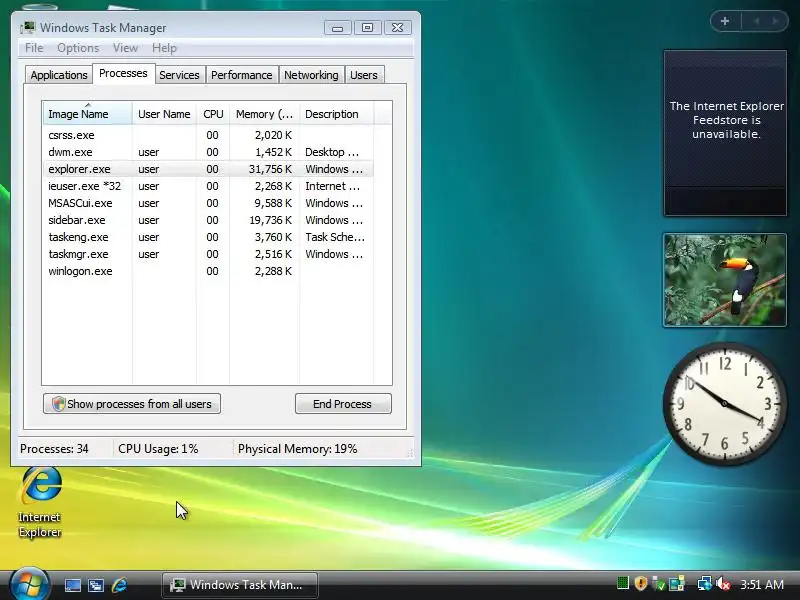Screen dimensions: 800x600
Task: Click the Safely Remove Hardware tray icon
Action: [659, 583]
